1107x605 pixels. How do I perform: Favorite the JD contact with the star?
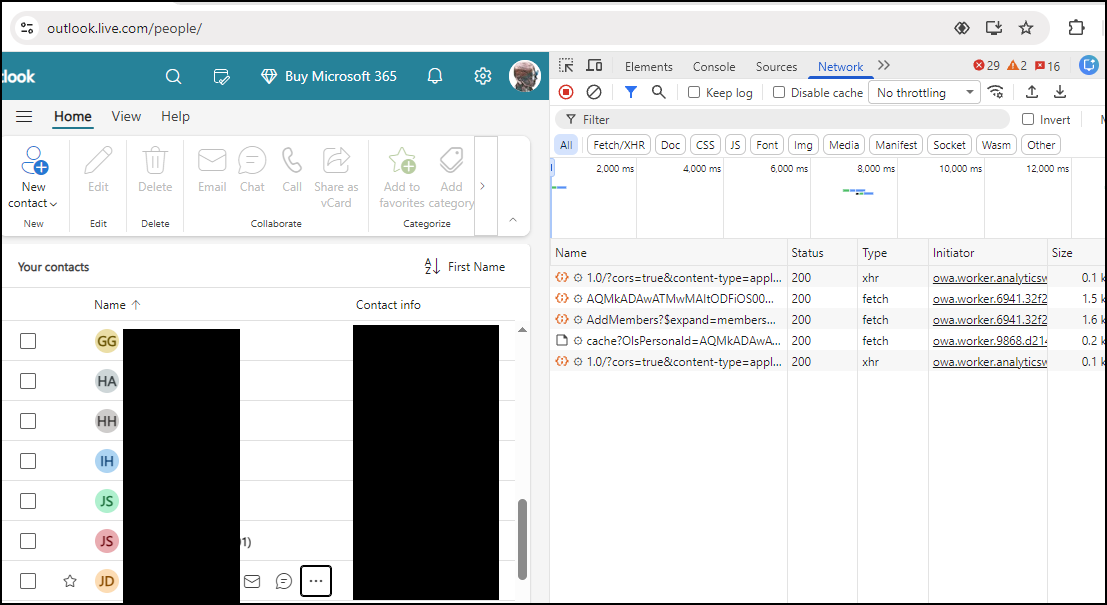70,581
